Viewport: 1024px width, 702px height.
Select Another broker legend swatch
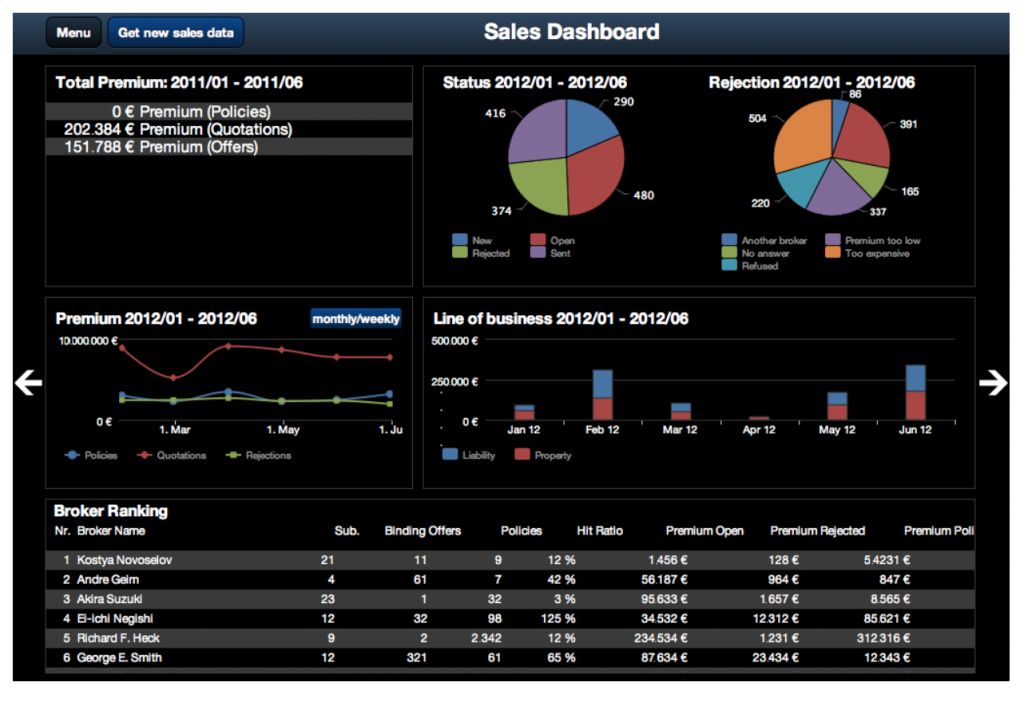coord(729,240)
